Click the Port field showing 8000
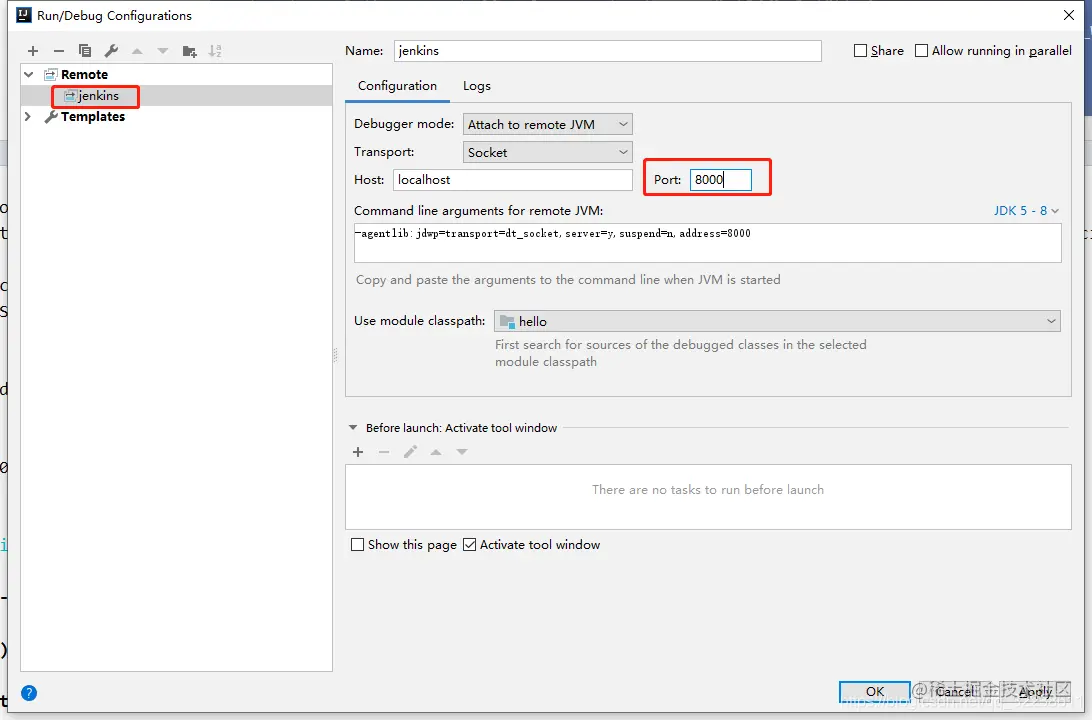This screenshot has height=720, width=1092. pyautogui.click(x=721, y=180)
